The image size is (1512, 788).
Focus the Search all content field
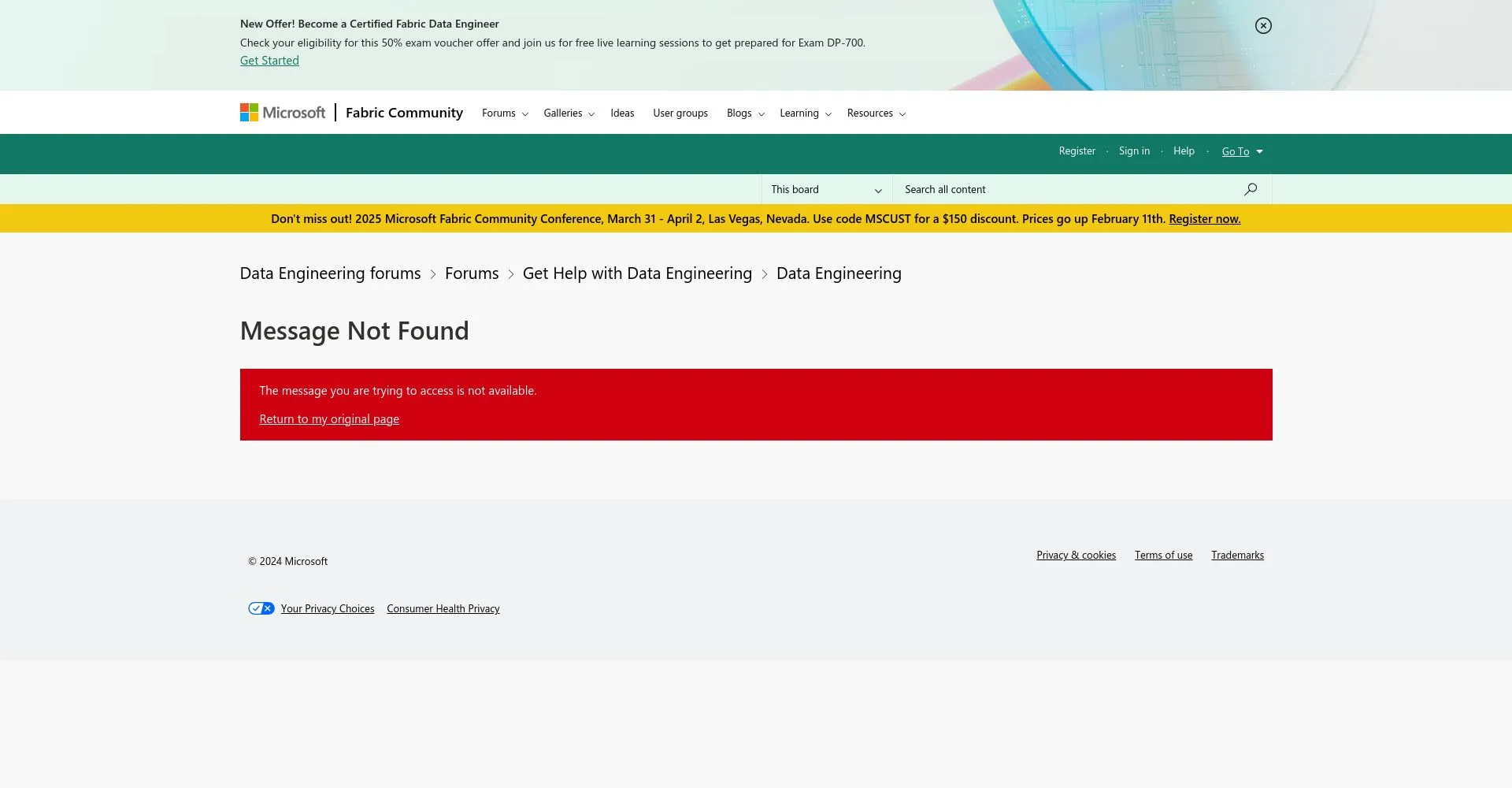[x=1067, y=190]
